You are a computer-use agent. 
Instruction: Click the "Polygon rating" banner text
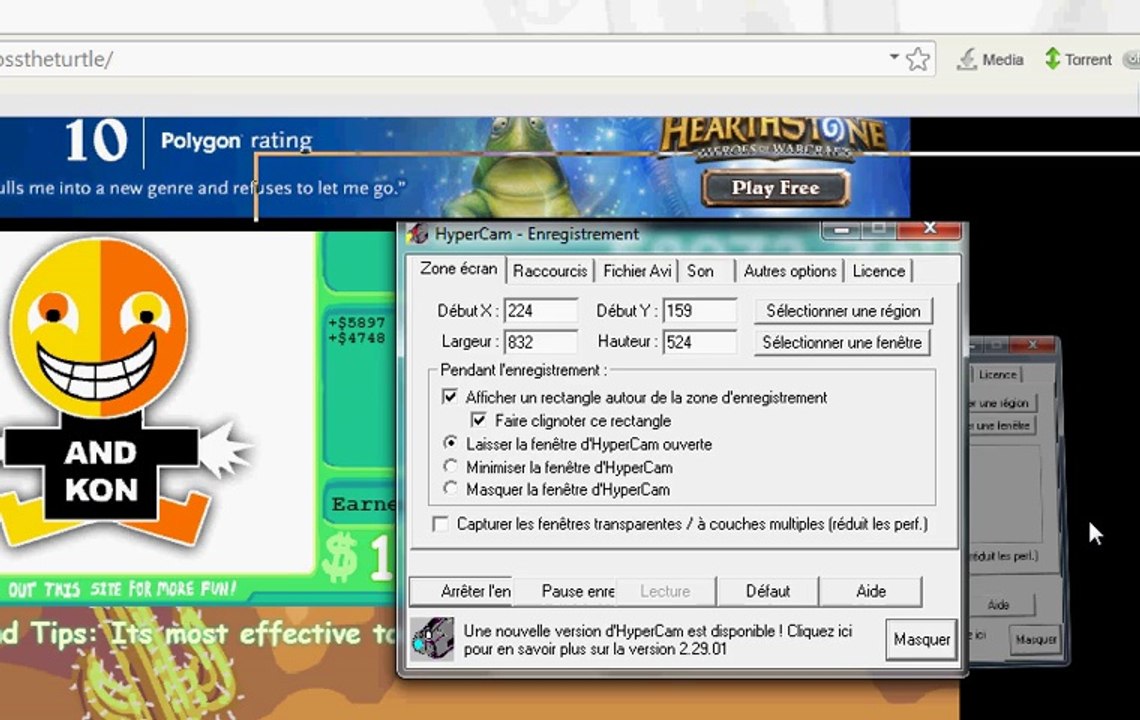pyautogui.click(x=236, y=140)
